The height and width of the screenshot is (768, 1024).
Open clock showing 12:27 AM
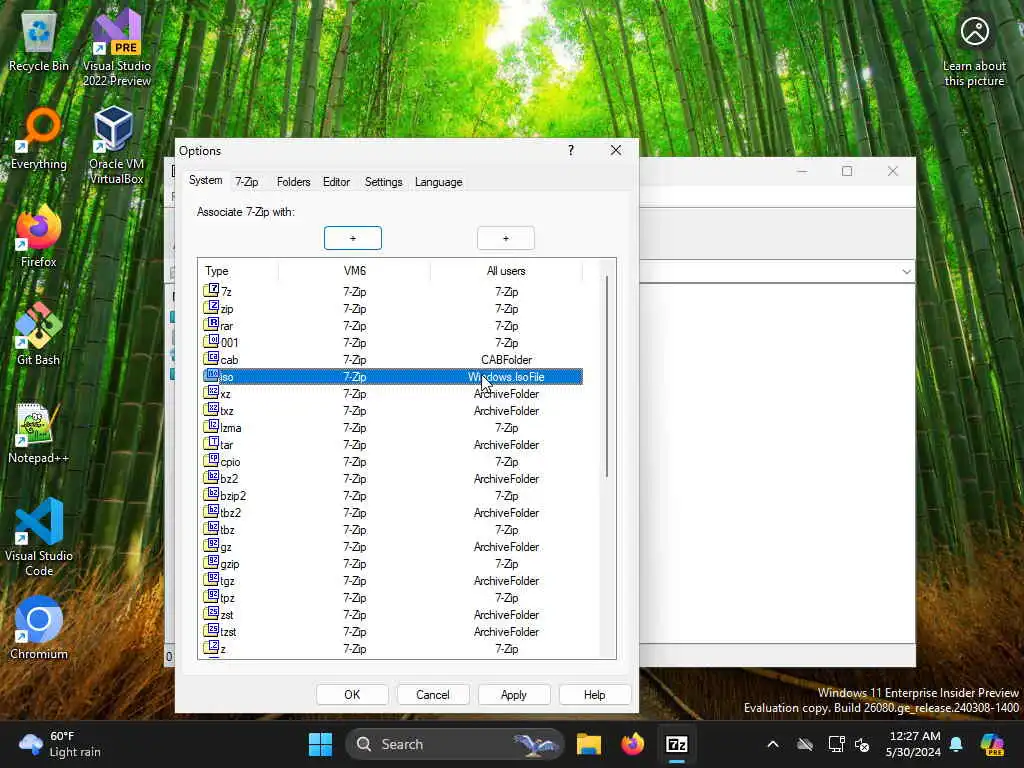(x=913, y=744)
